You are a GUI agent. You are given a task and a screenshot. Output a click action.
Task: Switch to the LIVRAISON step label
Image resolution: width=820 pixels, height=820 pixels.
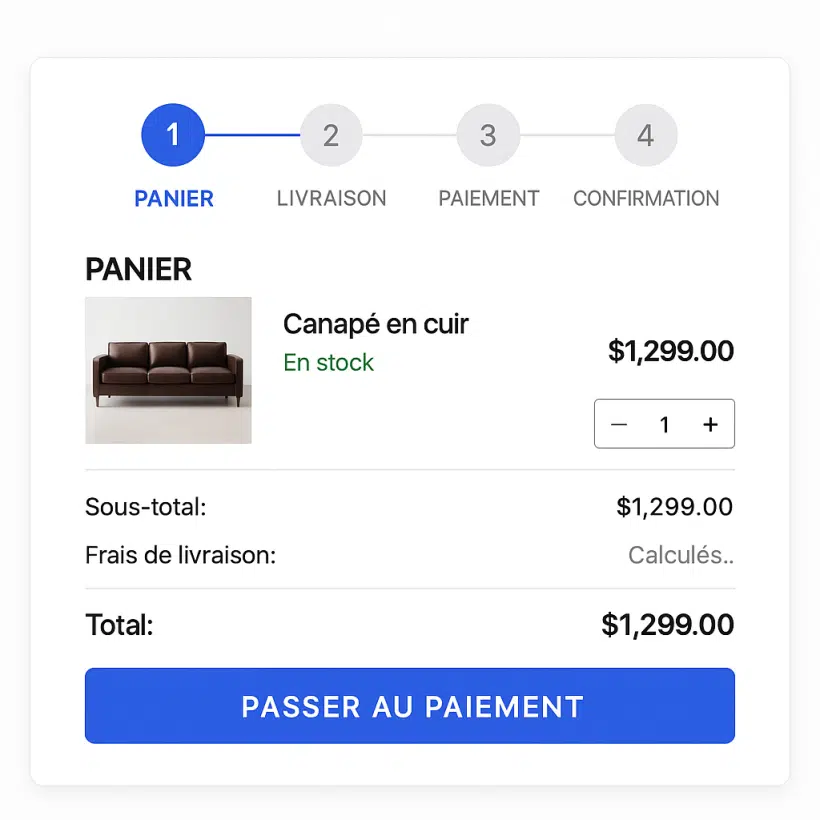[332, 199]
